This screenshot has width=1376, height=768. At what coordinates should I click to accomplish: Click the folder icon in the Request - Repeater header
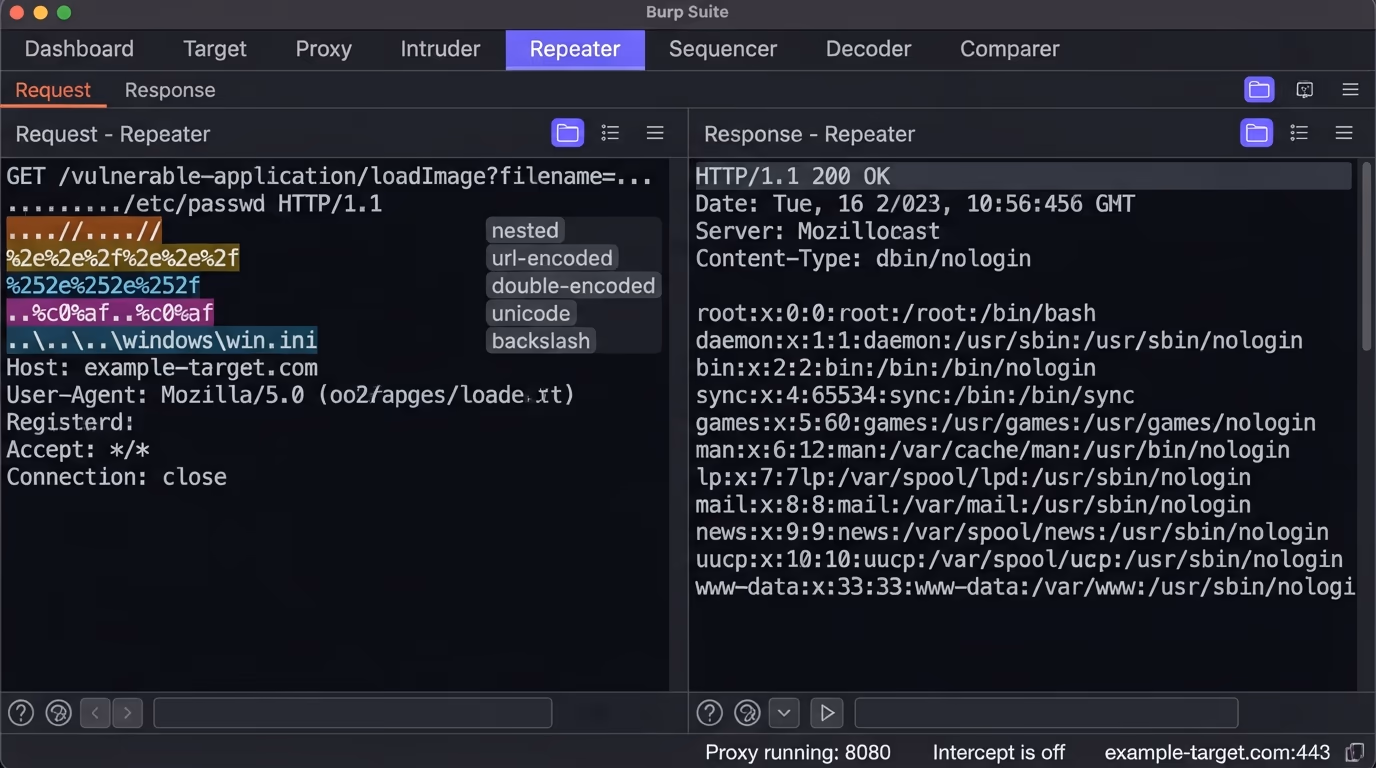coord(568,133)
